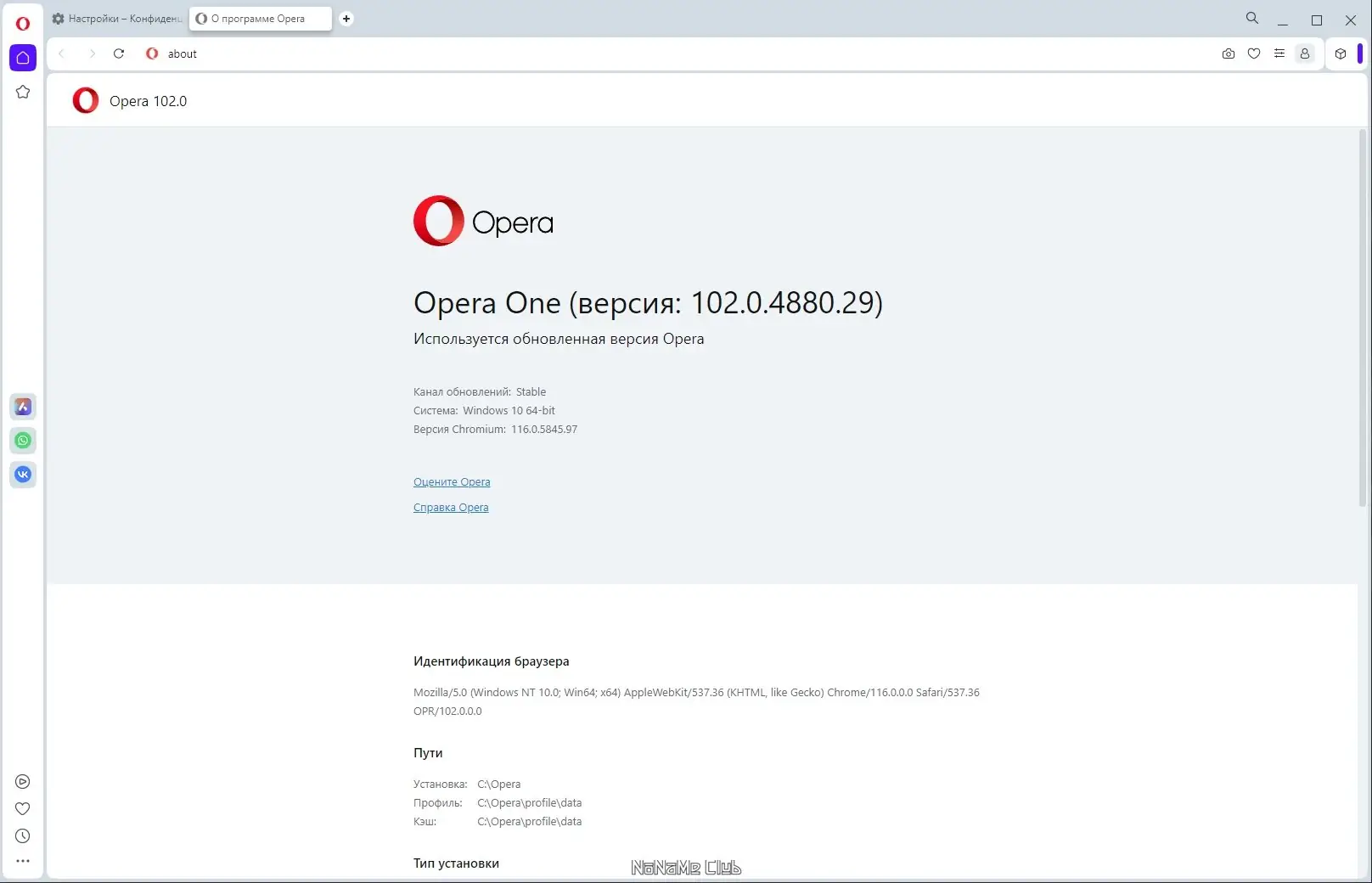Image resolution: width=1372 pixels, height=883 pixels.
Task: Click the Идентификация браузера heading
Action: [x=492, y=661]
